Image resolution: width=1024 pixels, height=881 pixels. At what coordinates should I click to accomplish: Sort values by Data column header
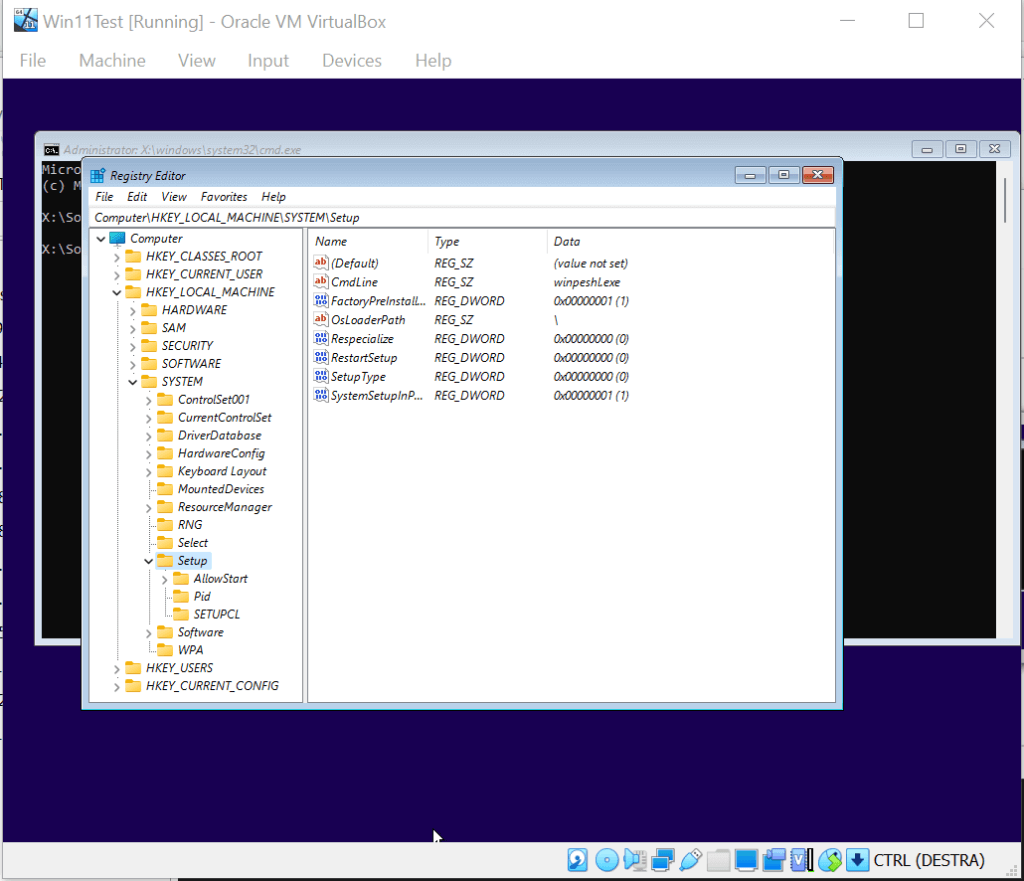[690, 241]
